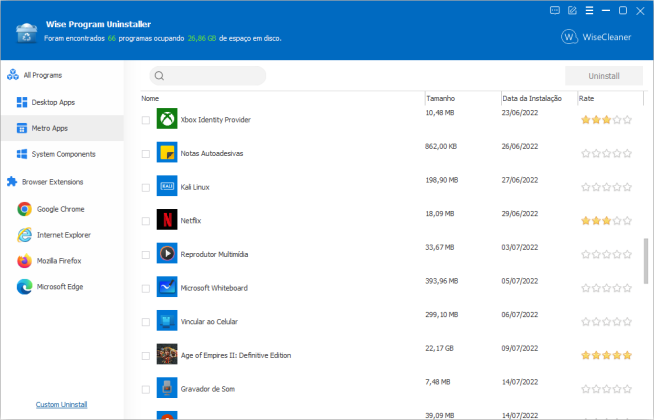Click the Desktop Apps tiles icon
This screenshot has width=654, height=420.
click(x=22, y=102)
